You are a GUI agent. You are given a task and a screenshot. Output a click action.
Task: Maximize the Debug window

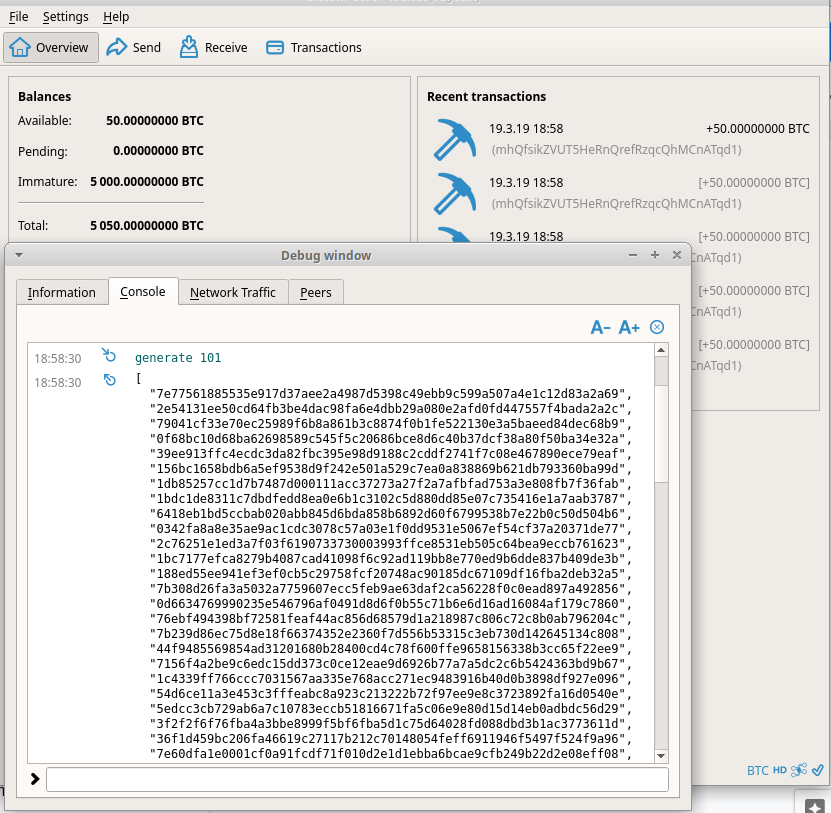click(655, 255)
